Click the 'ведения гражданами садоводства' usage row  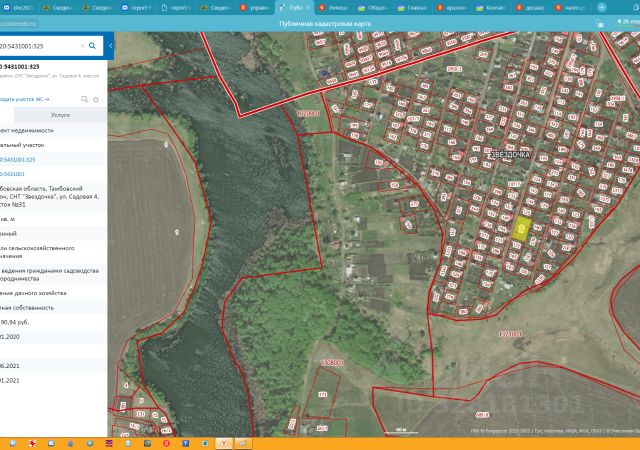coord(53,274)
